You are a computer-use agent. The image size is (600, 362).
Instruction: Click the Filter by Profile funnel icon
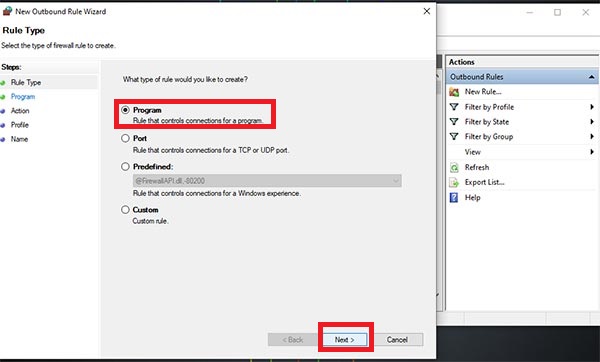(454, 107)
